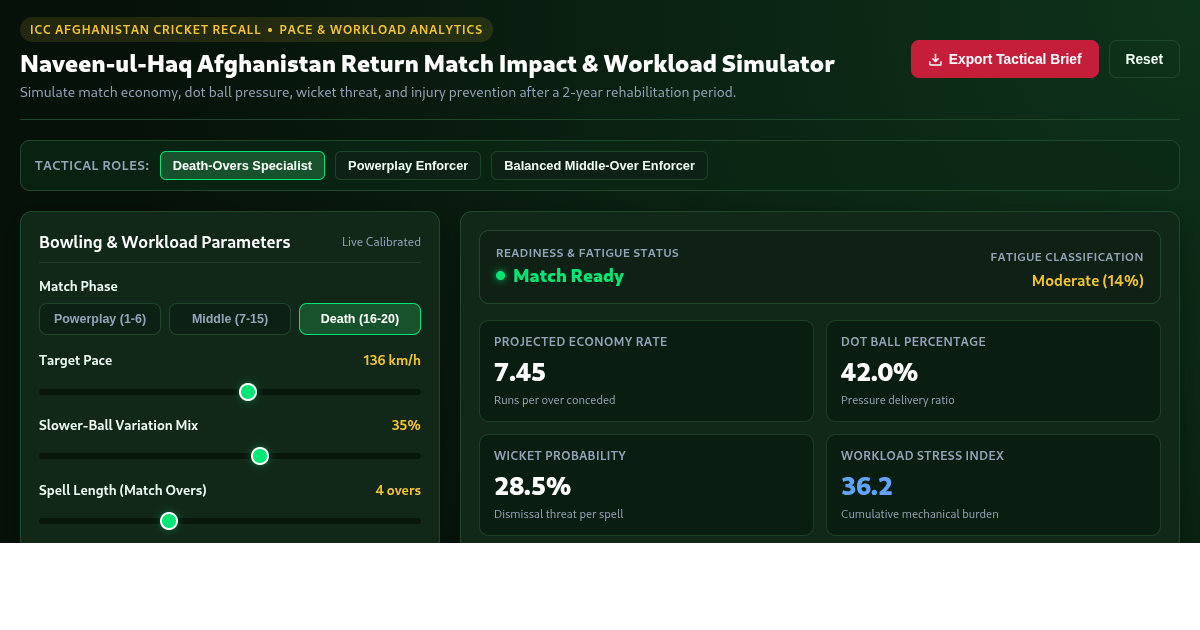Switch match phase to Death (16-20)
Screen dimensions: 1200x630
click(x=360, y=319)
